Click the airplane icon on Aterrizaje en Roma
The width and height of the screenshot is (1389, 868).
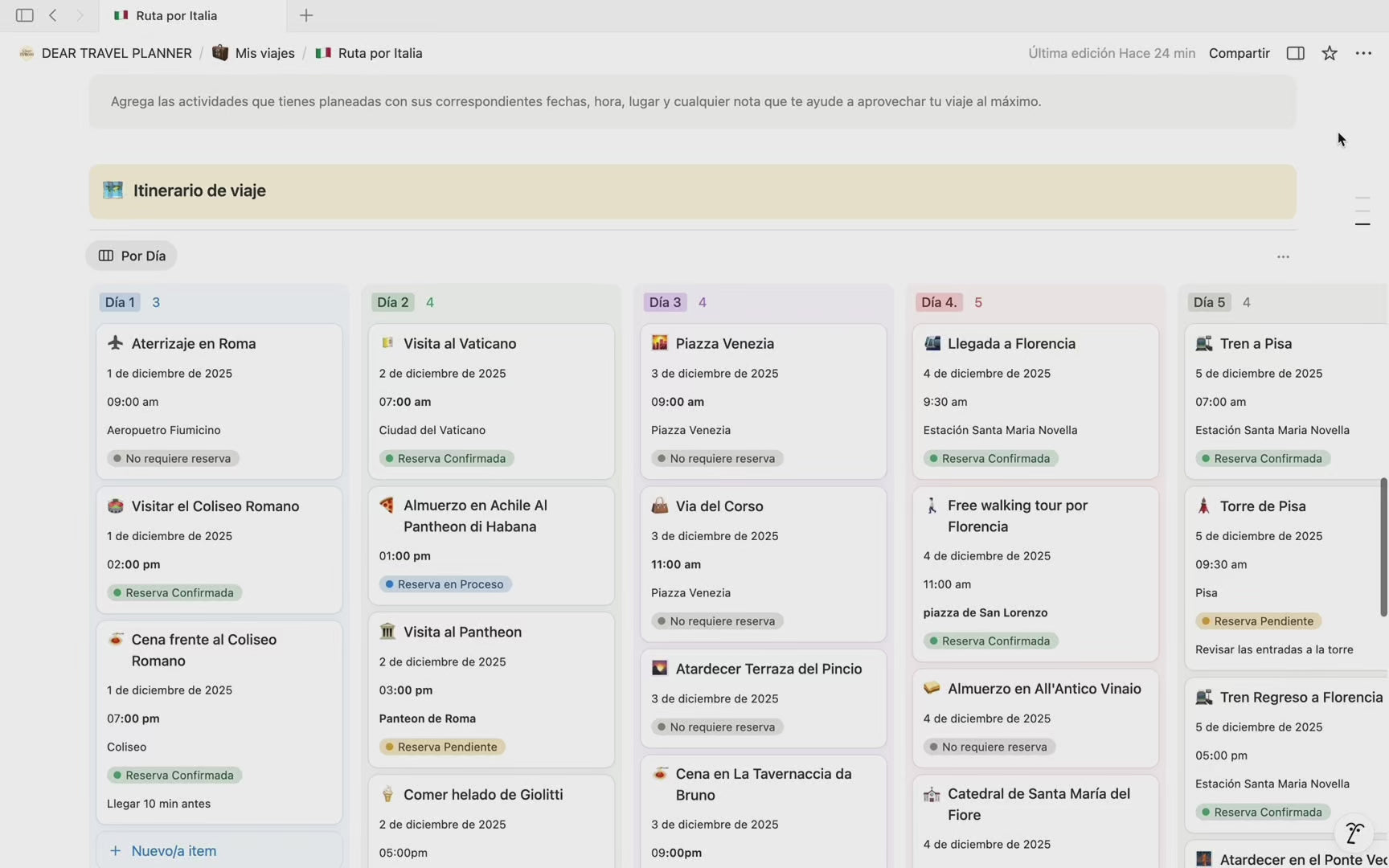115,343
